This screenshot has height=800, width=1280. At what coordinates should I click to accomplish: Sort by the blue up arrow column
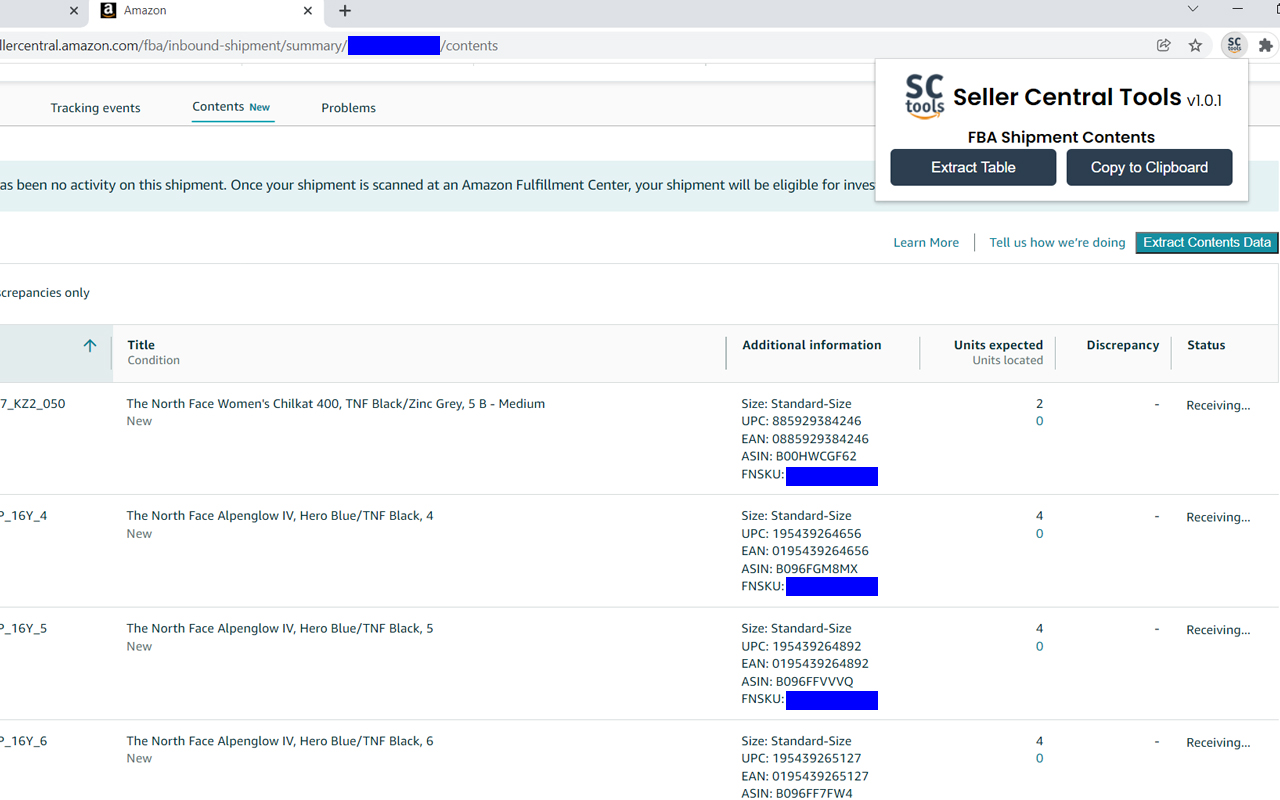[90, 345]
